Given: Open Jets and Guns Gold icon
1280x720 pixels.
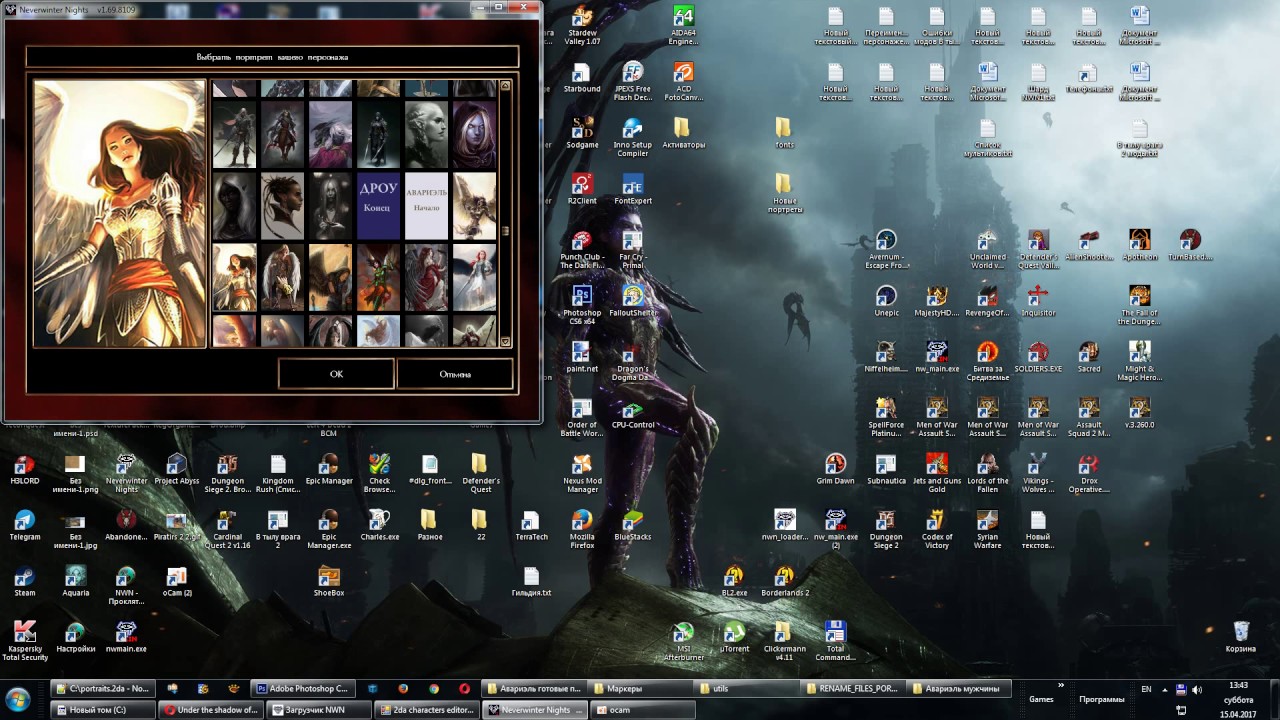Looking at the screenshot, I should coord(936,474).
